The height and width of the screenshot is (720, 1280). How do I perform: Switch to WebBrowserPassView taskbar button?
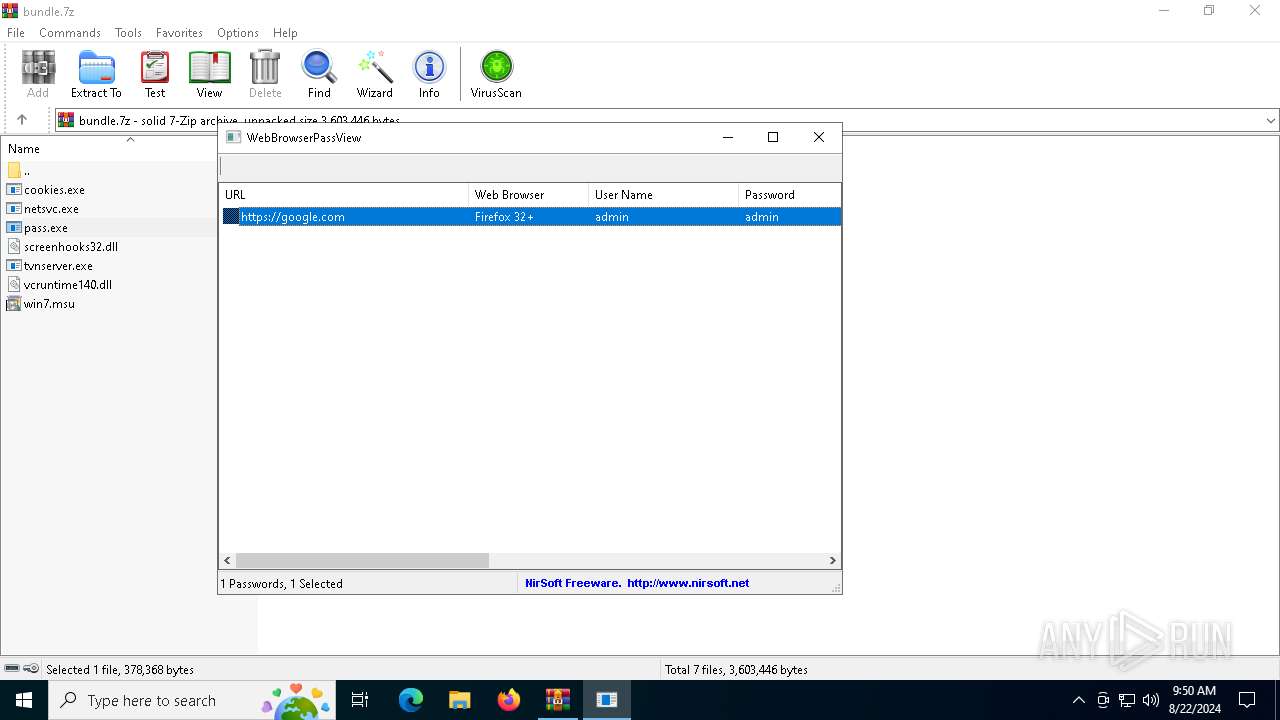click(607, 700)
